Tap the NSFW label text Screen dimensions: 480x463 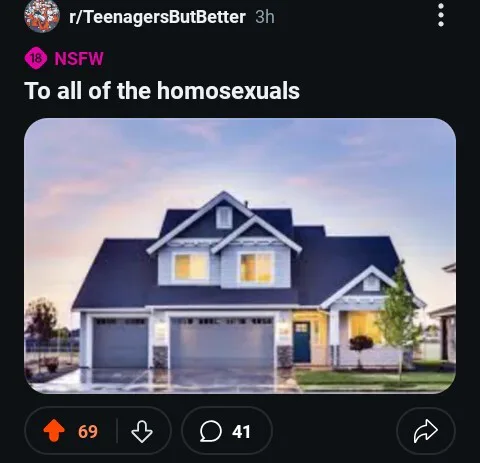79,59
